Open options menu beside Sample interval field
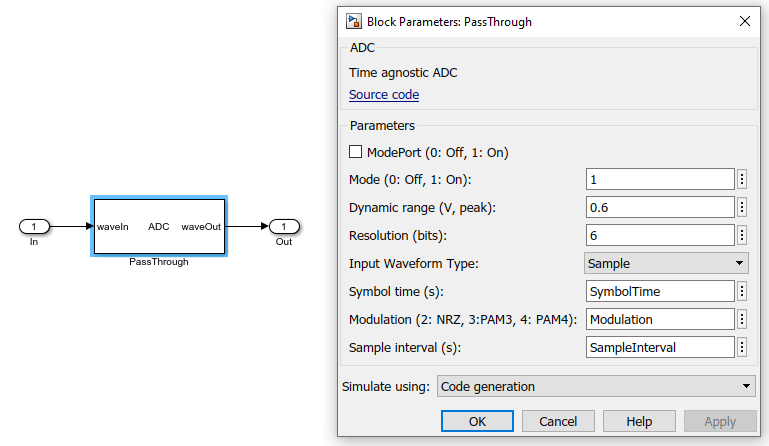 pos(742,347)
